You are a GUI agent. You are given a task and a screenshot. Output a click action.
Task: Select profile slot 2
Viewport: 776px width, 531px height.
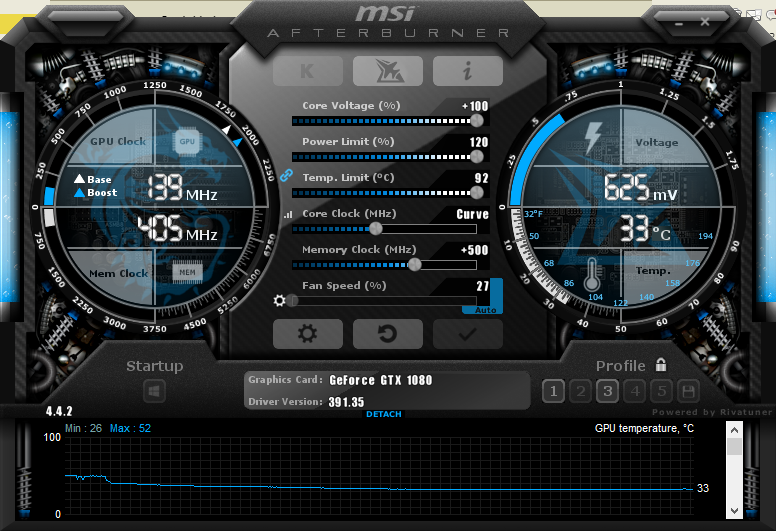[581, 391]
